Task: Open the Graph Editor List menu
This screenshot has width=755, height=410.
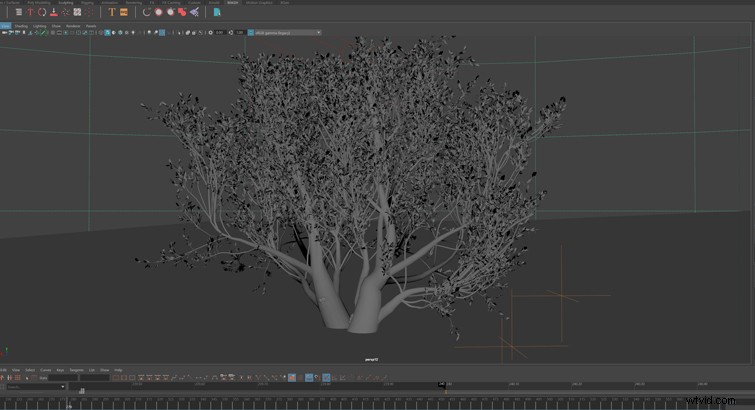Action: (92, 370)
